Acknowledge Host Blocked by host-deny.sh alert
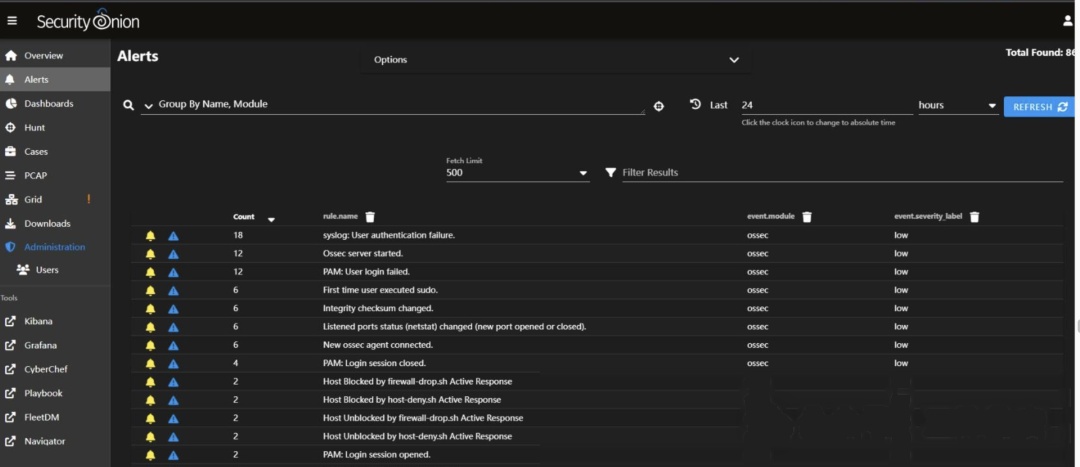Viewport: 1080px width, 467px height. click(x=150, y=400)
